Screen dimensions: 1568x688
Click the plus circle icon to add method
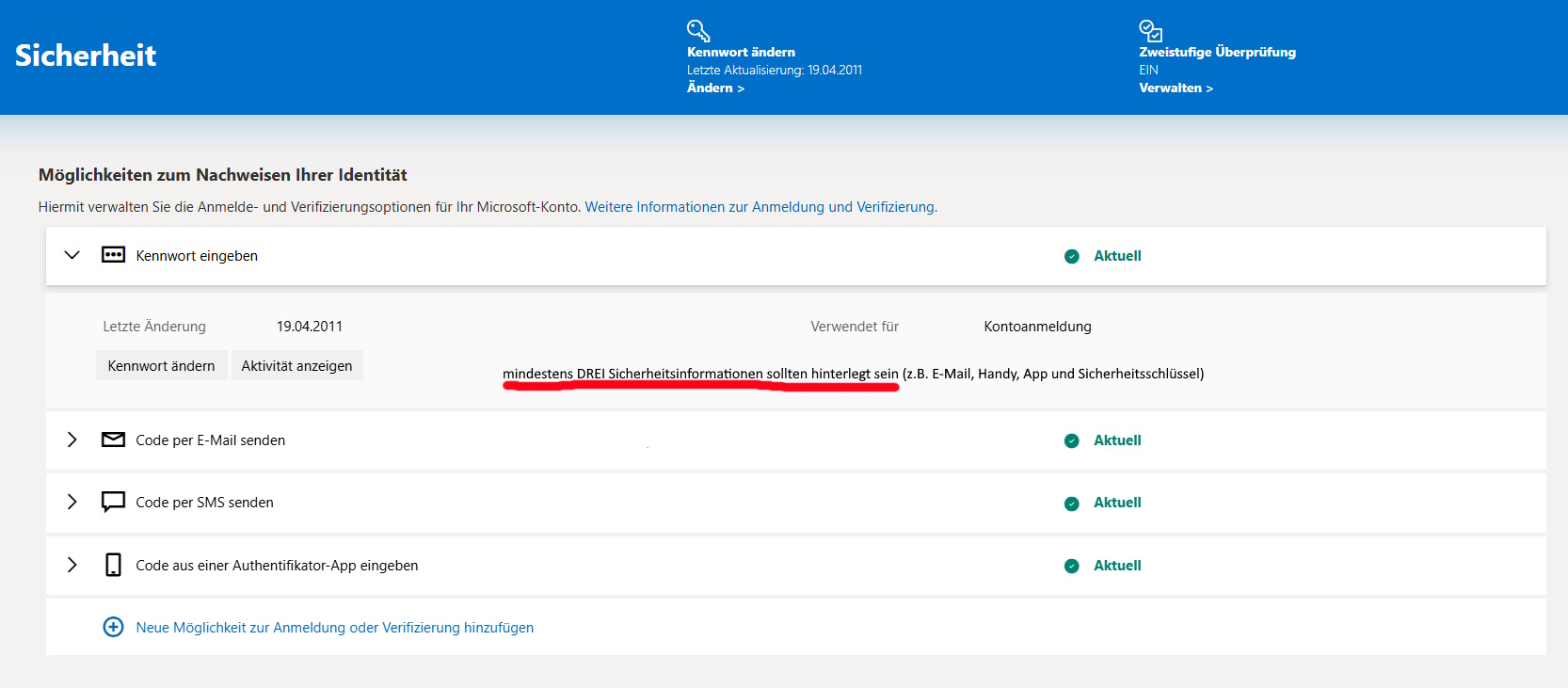click(113, 627)
